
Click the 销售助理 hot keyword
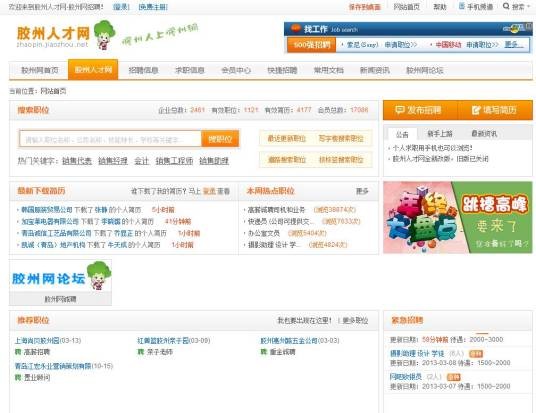[x=214, y=161]
